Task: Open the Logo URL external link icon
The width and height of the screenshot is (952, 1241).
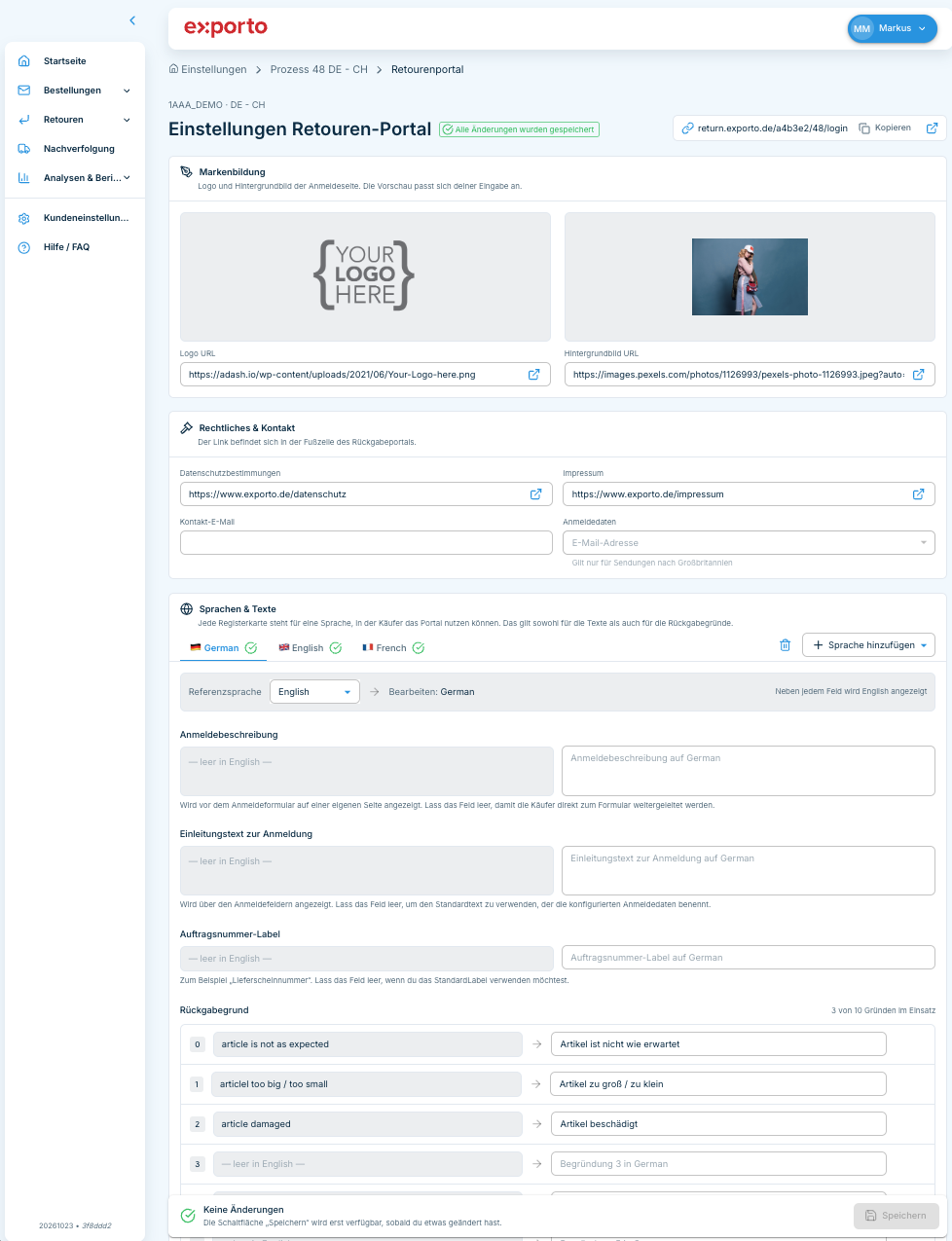Action: tap(533, 375)
